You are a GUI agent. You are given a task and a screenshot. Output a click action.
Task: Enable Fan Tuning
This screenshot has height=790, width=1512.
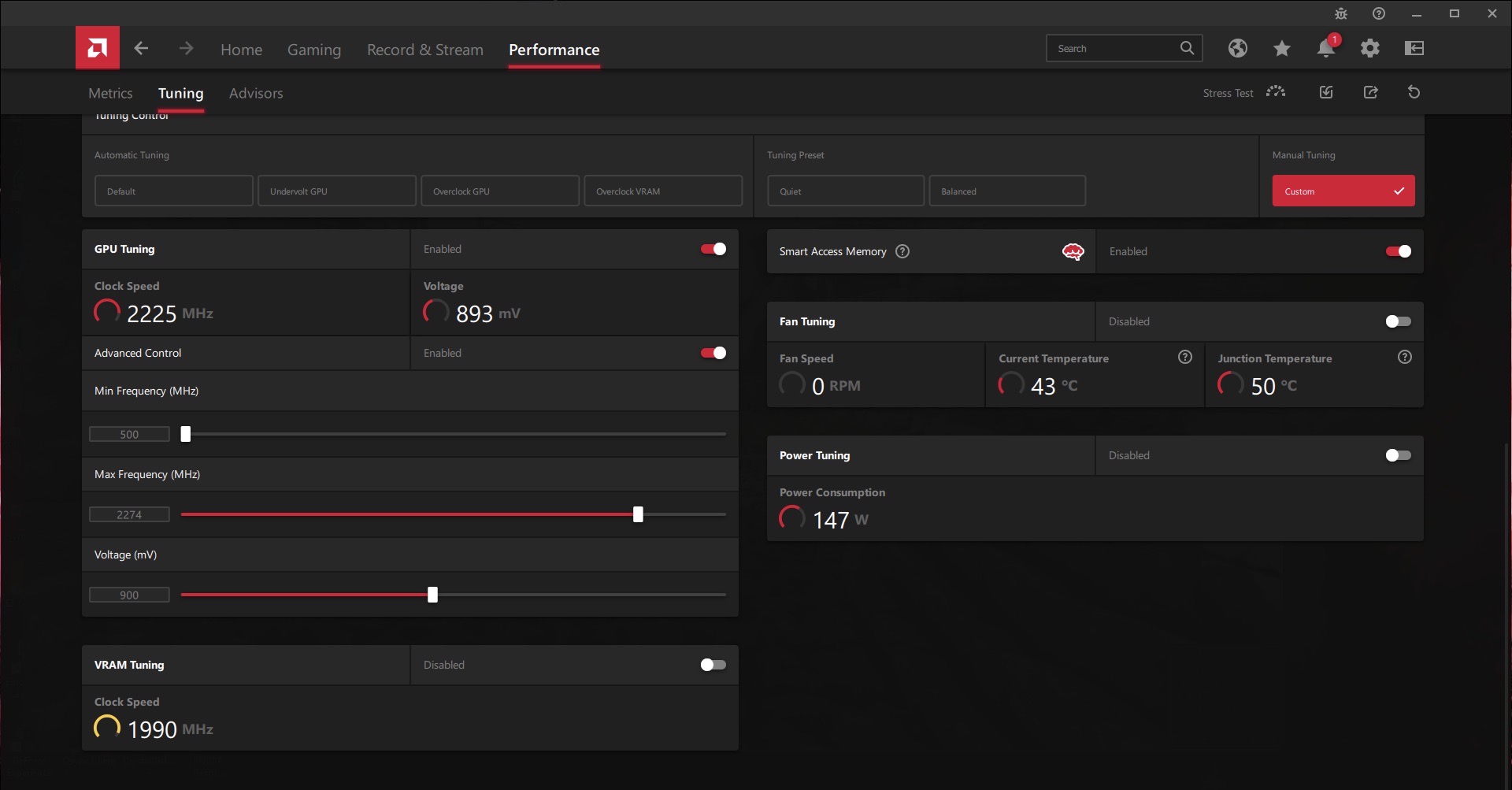[x=1397, y=321]
